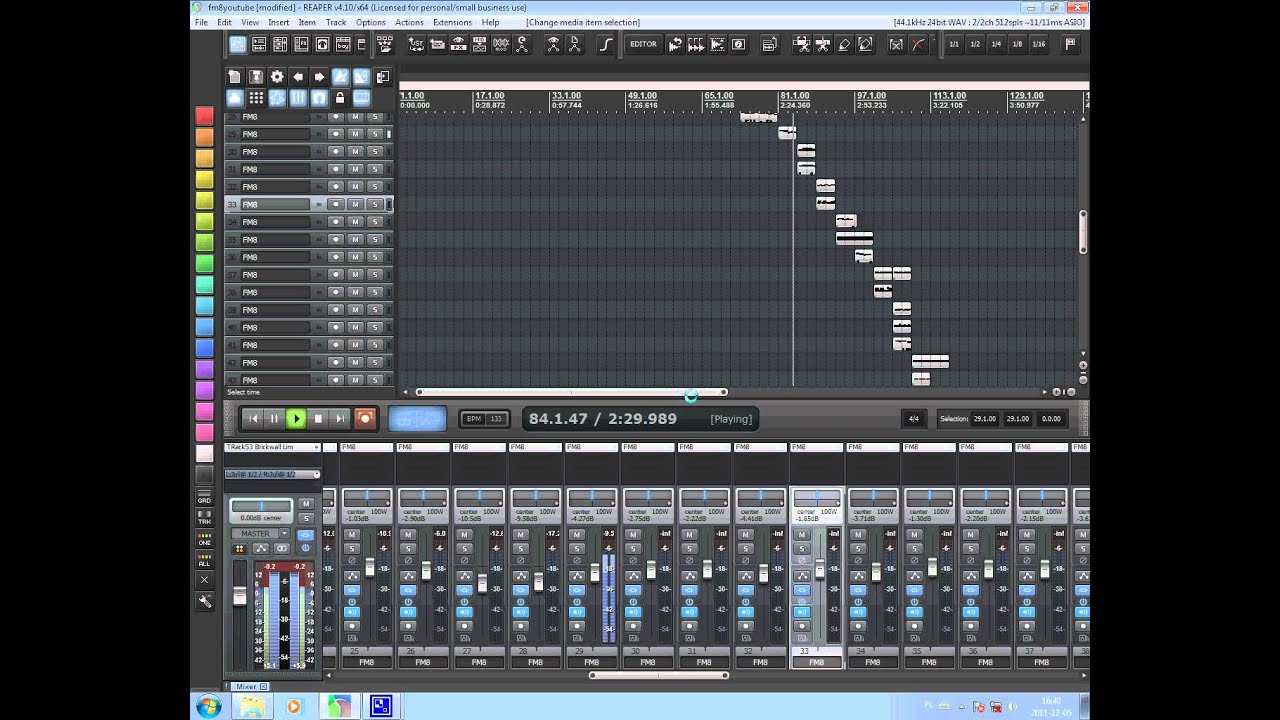Click the envelope curve toolbar icon

[x=606, y=44]
